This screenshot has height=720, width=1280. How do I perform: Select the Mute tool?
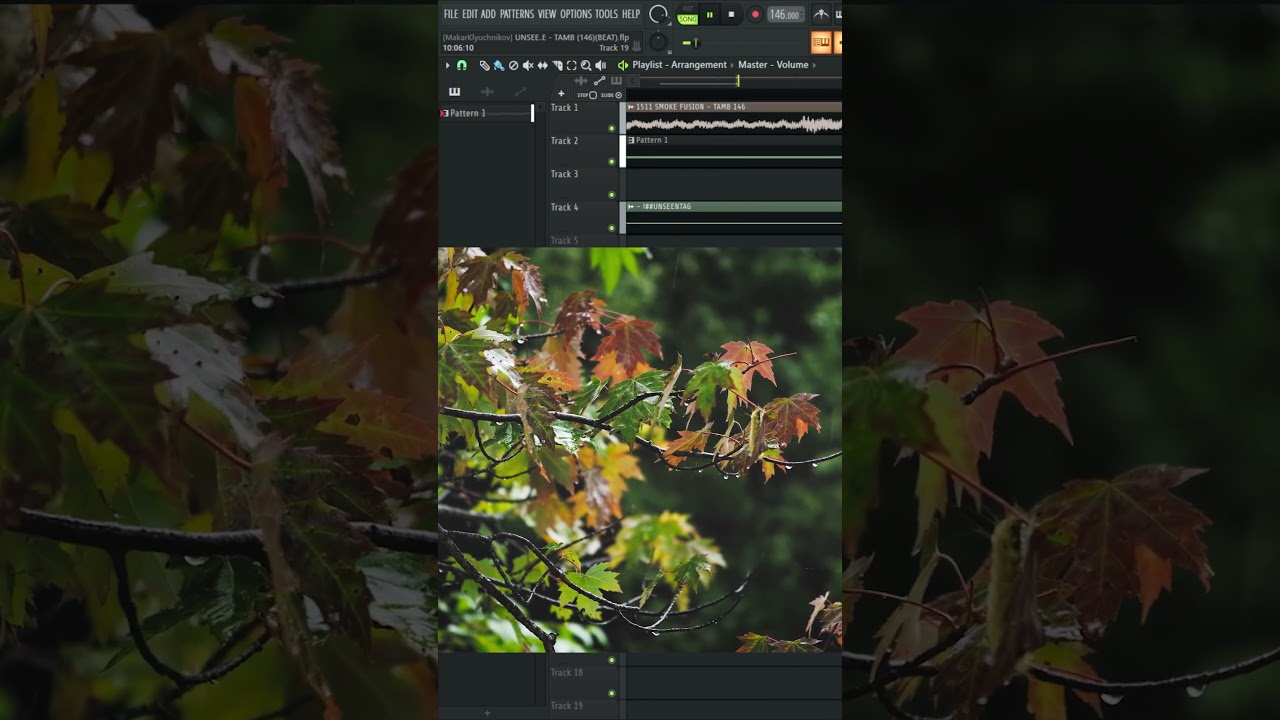(x=528, y=65)
